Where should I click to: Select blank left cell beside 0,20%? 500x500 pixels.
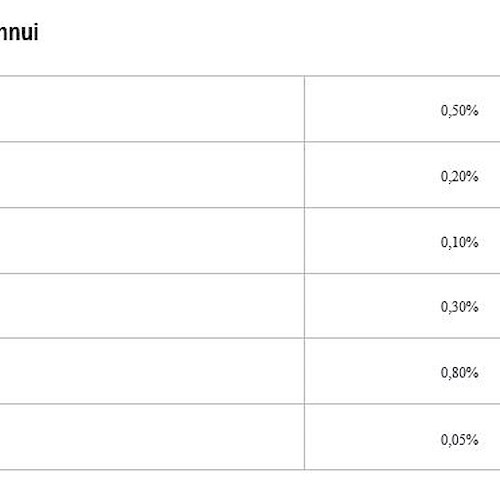click(x=152, y=175)
